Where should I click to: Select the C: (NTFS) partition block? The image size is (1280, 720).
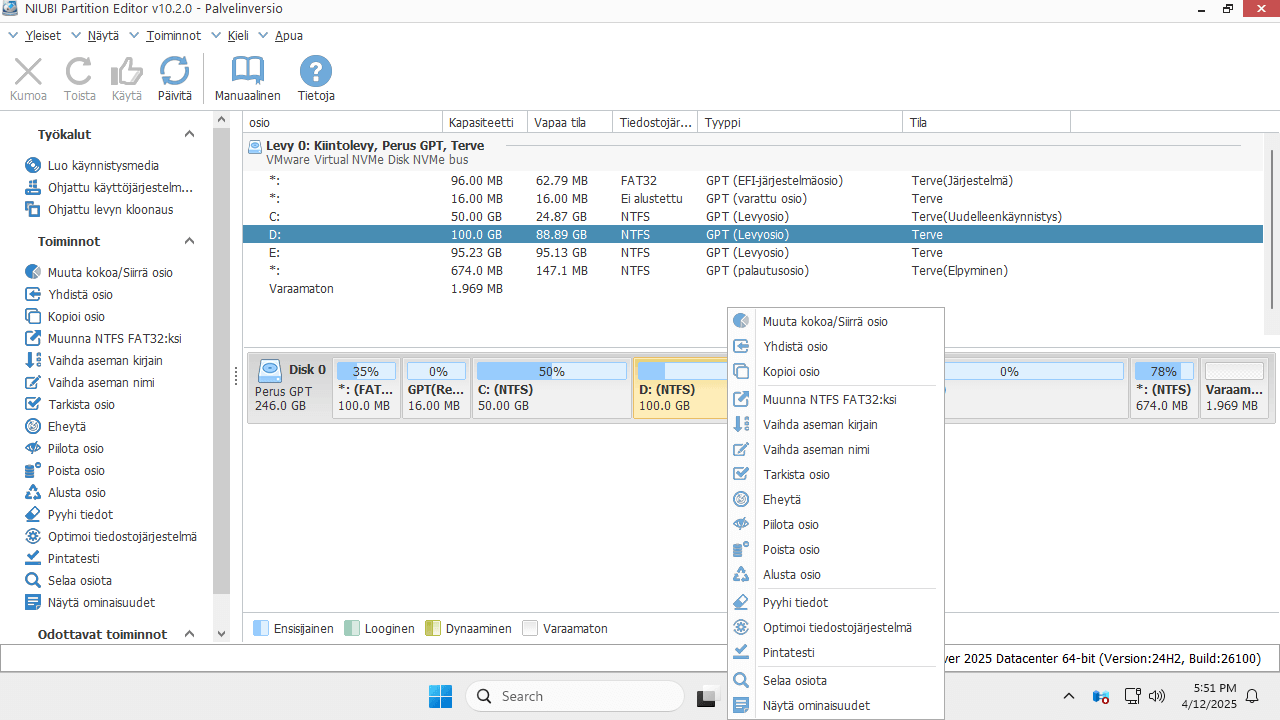[551, 388]
